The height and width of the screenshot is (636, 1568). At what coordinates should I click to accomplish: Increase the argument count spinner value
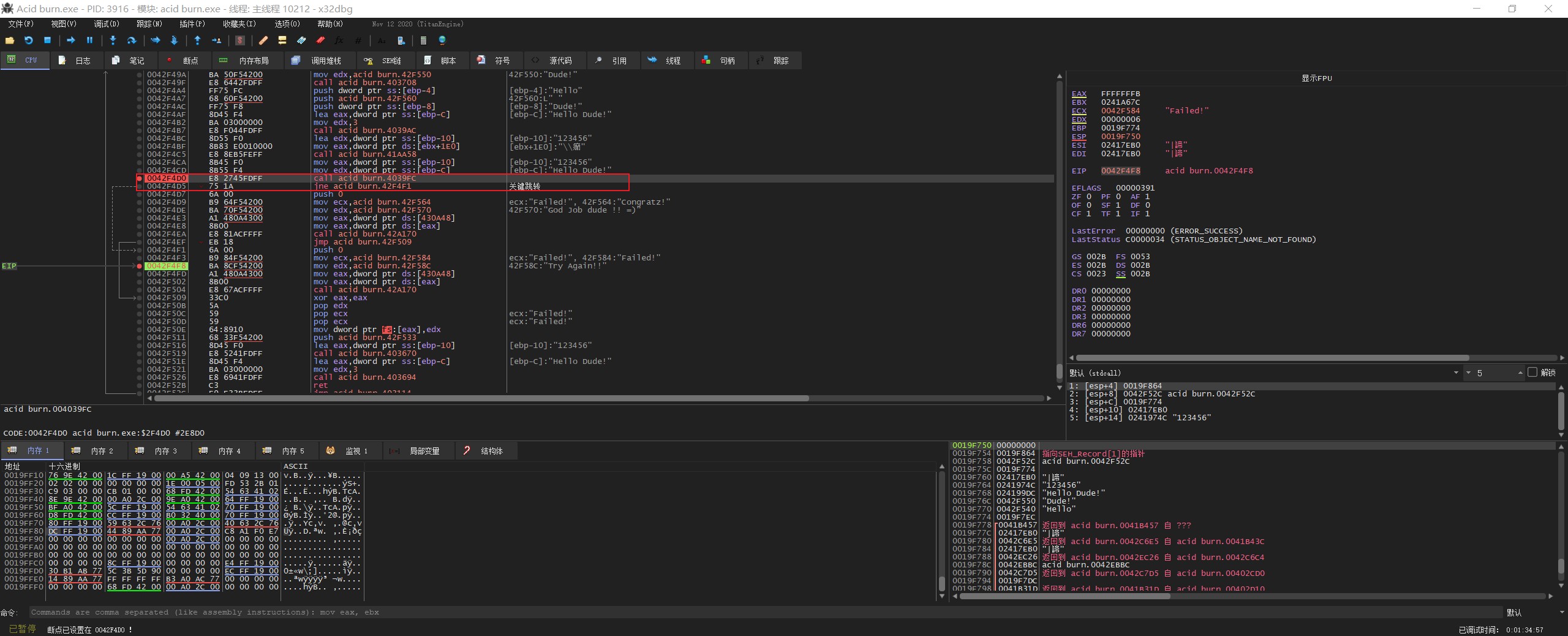pyautogui.click(x=1520, y=371)
